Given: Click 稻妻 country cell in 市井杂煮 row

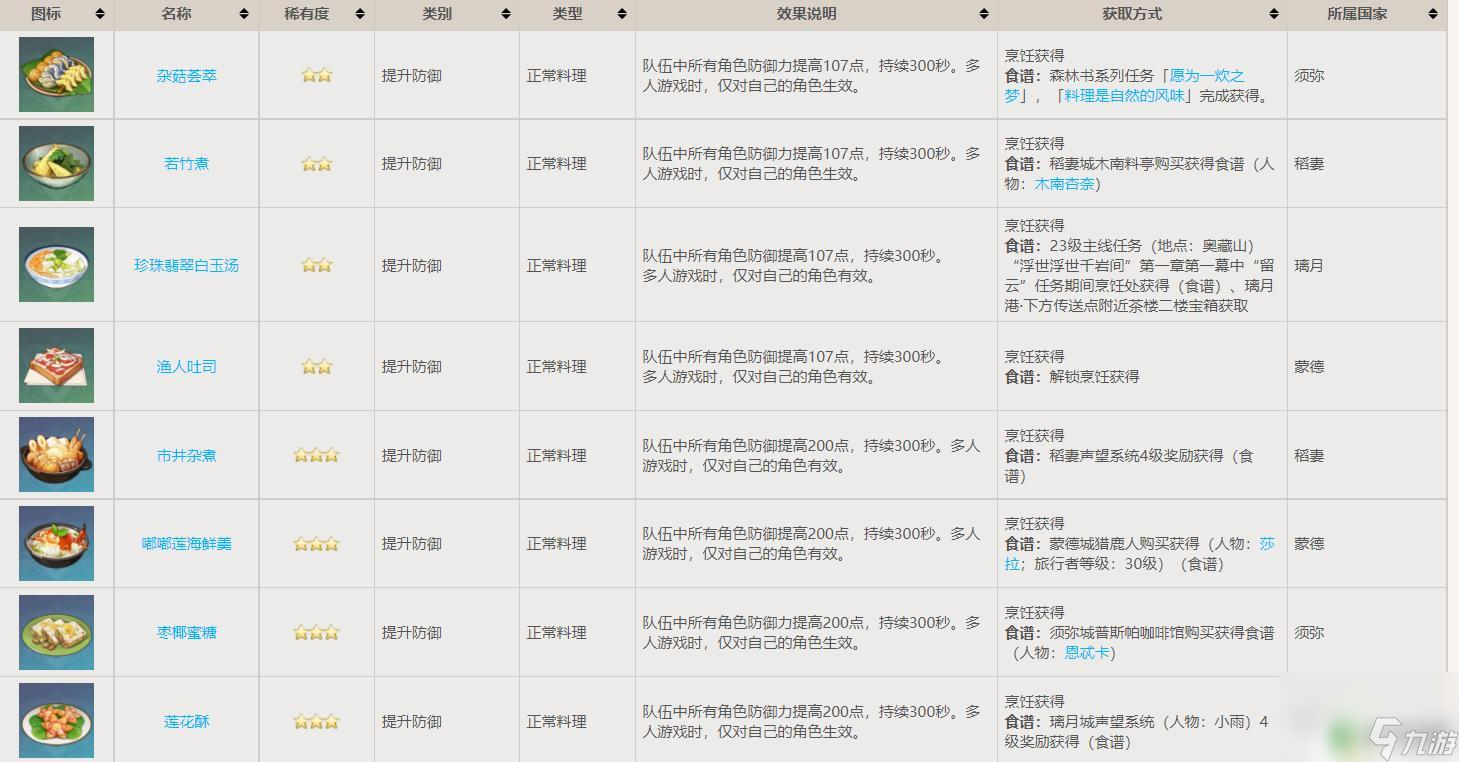Looking at the screenshot, I should (x=1309, y=455).
